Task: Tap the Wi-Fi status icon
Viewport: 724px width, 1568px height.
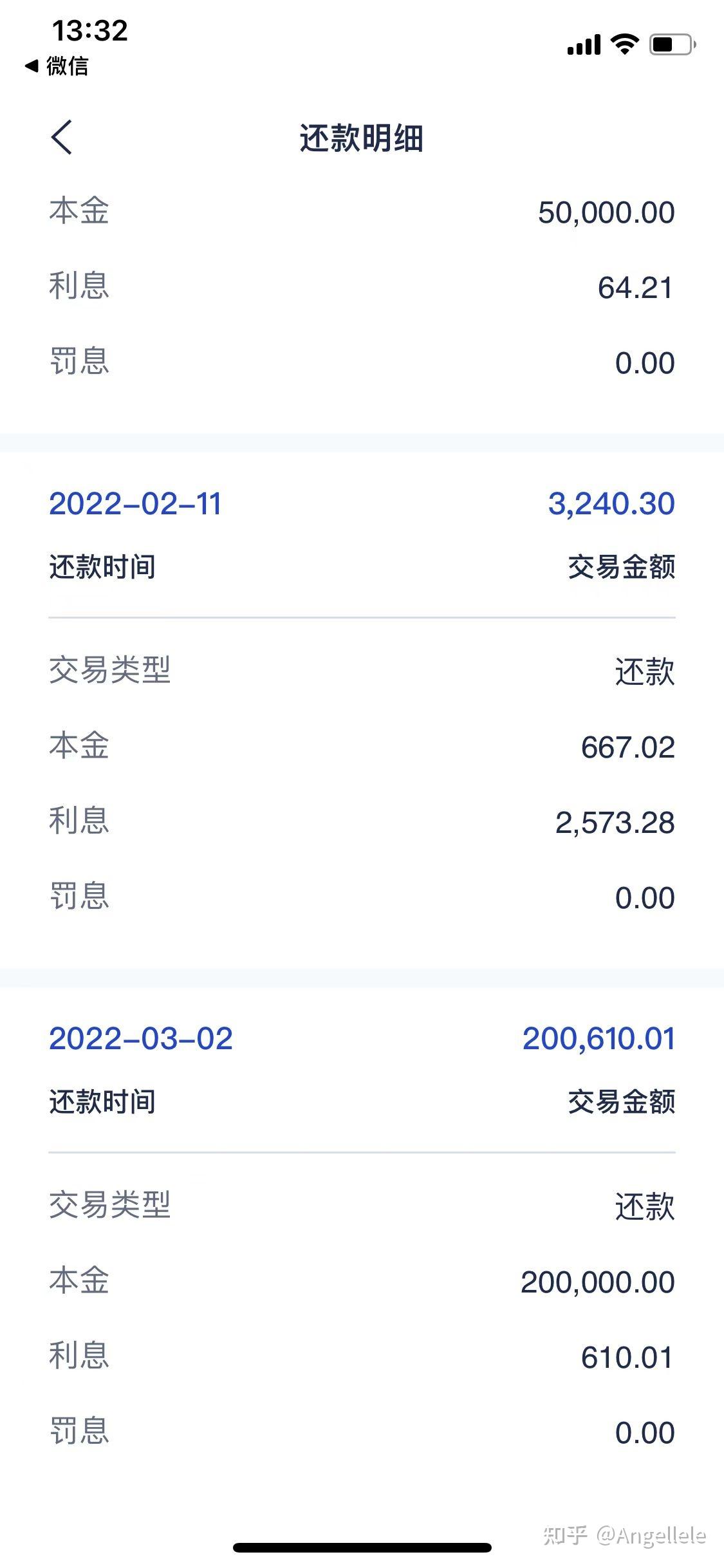Action: tap(624, 44)
